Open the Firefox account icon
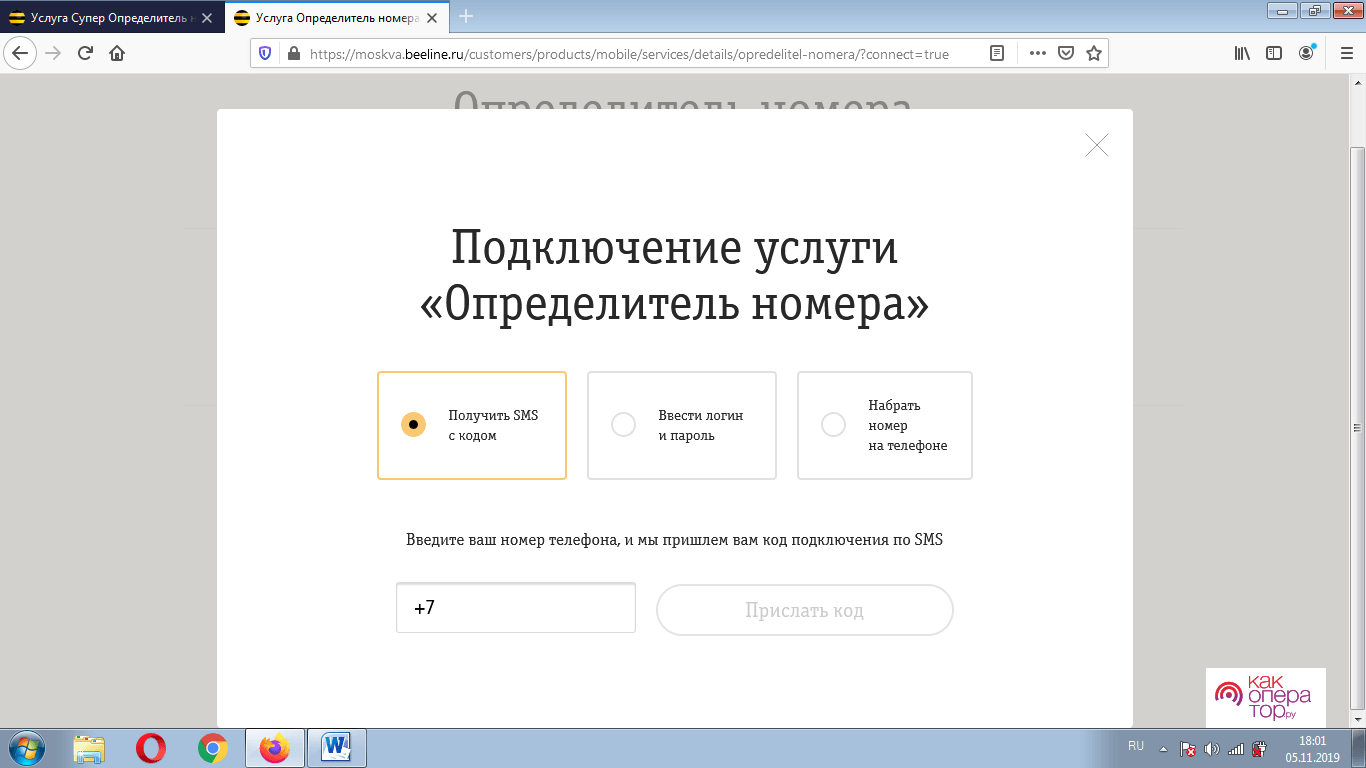The width and height of the screenshot is (1366, 768). pos(1308,54)
